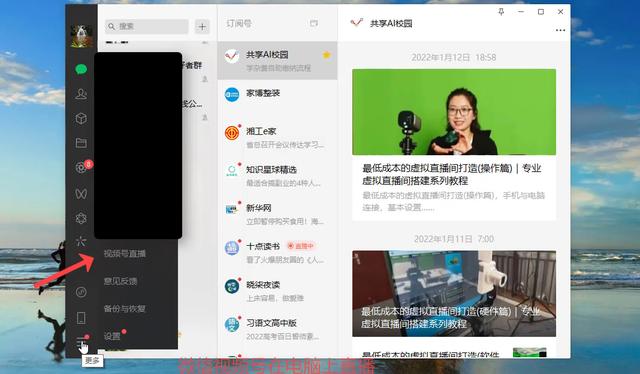Open the Contacts icon in sidebar
This screenshot has height=374, width=640.
[81, 94]
